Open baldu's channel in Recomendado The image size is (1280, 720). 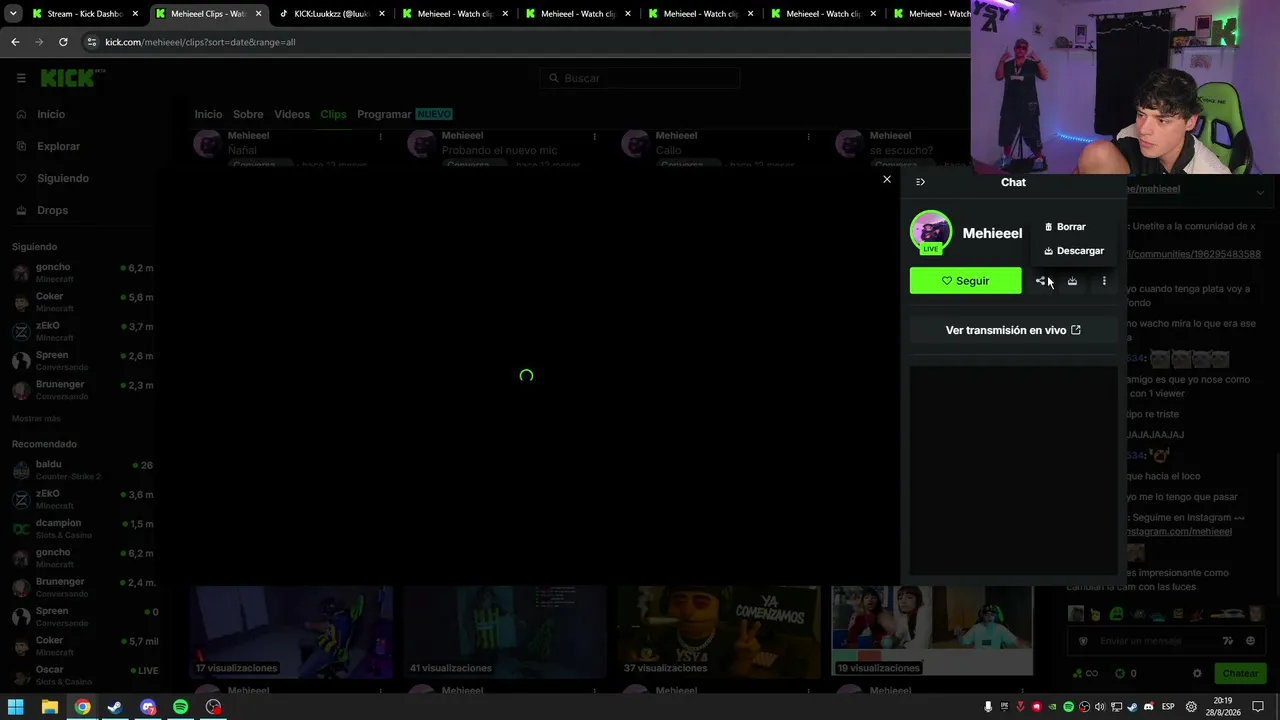click(84, 469)
